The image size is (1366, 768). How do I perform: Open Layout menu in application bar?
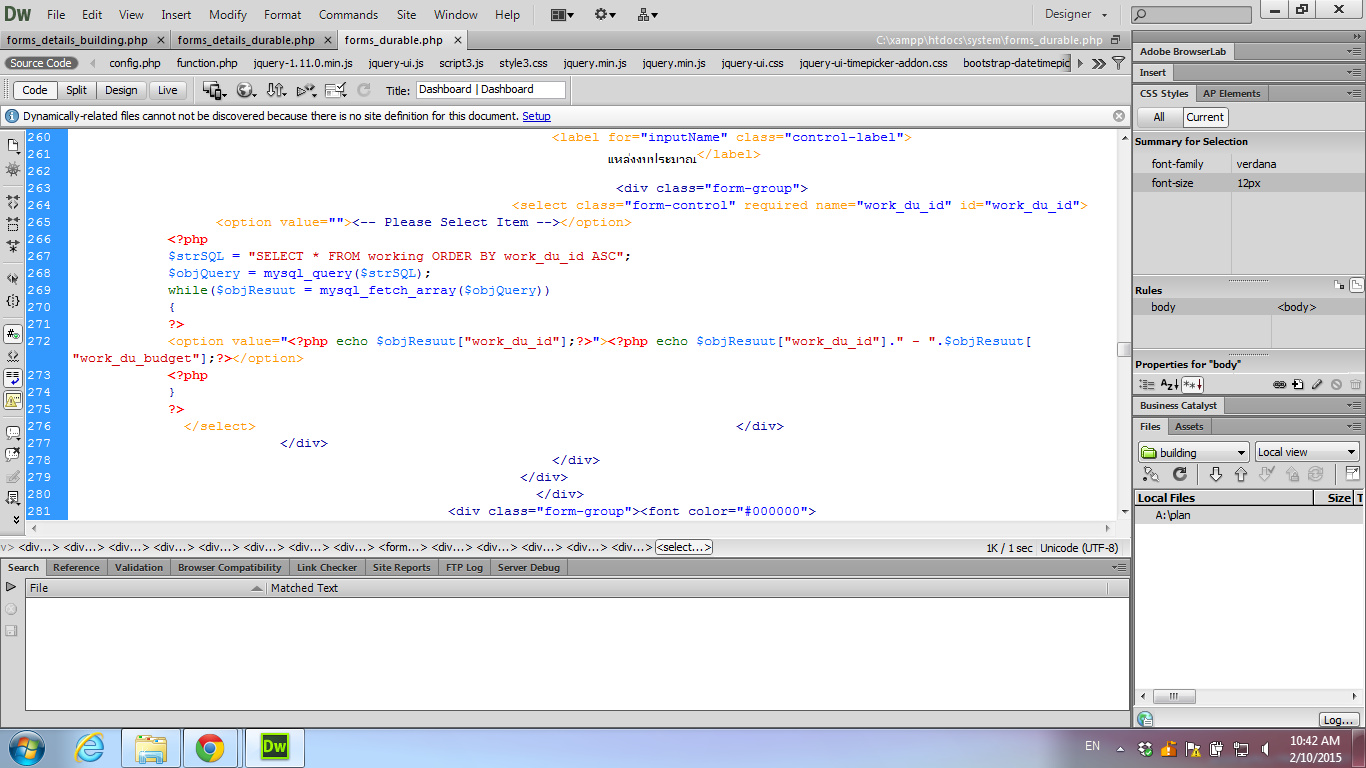tap(562, 15)
